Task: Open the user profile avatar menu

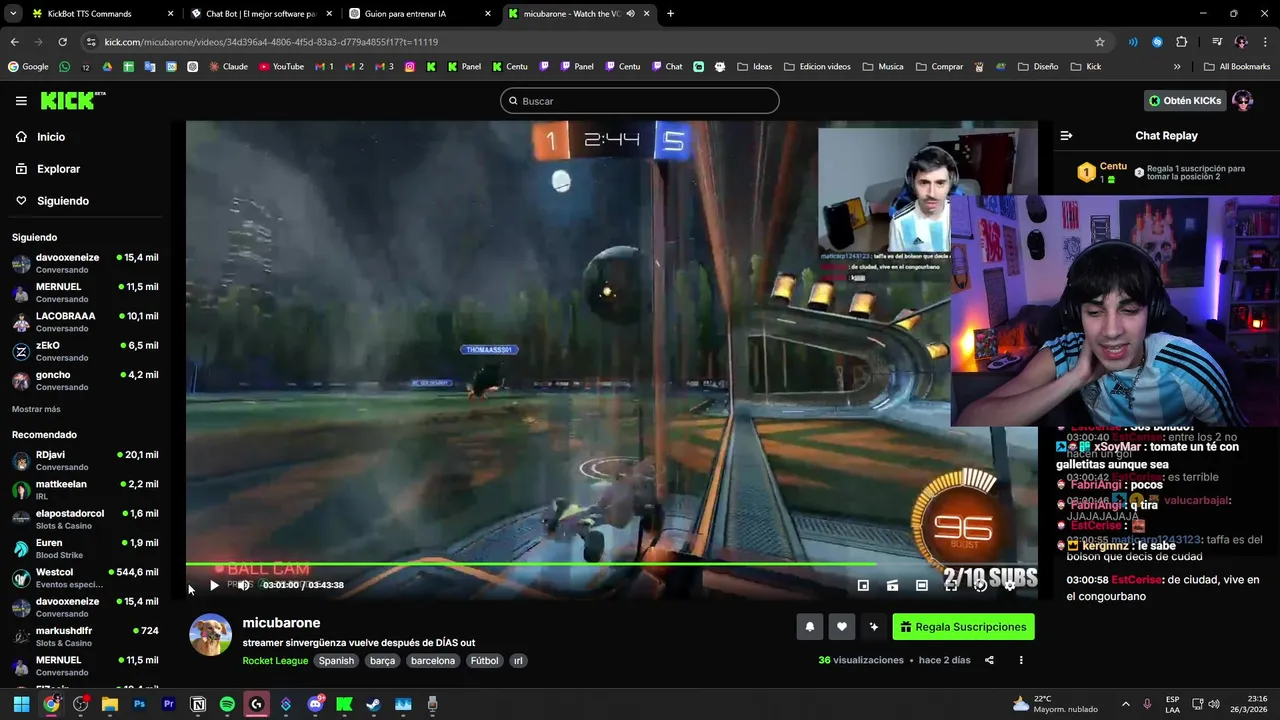Action: (1242, 101)
